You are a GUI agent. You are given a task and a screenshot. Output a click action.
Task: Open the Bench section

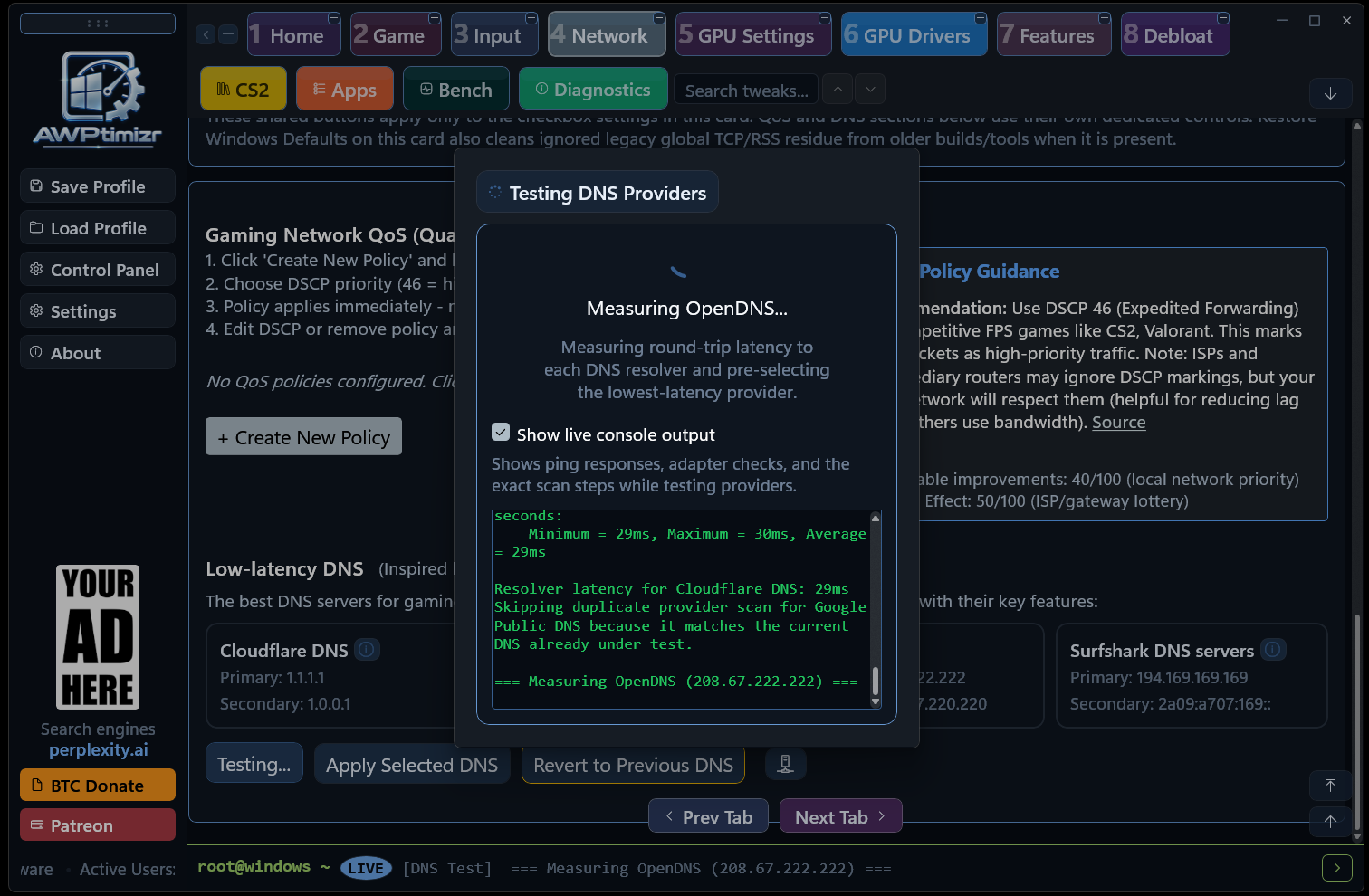click(x=456, y=89)
